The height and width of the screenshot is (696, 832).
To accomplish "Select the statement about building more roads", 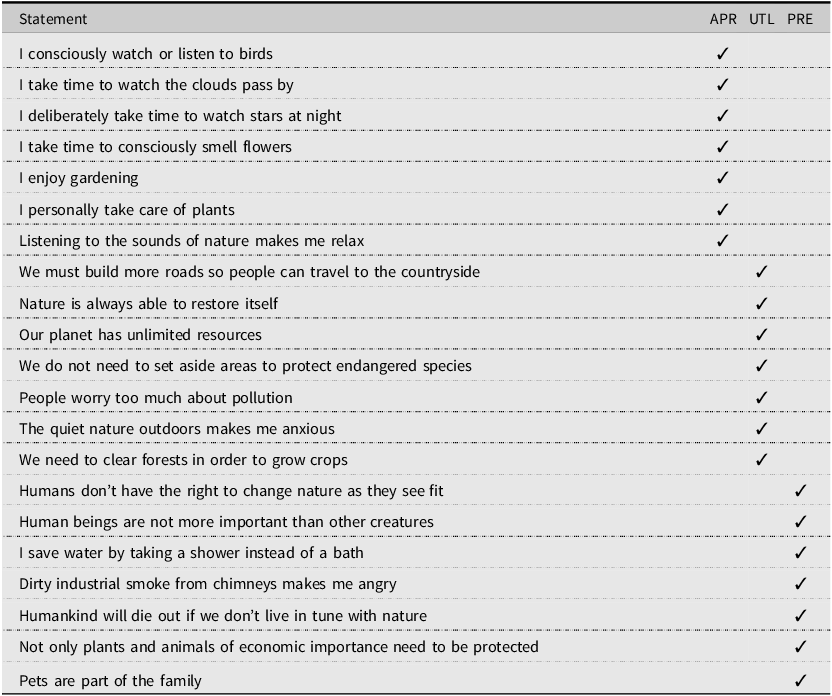I will [x=249, y=272].
